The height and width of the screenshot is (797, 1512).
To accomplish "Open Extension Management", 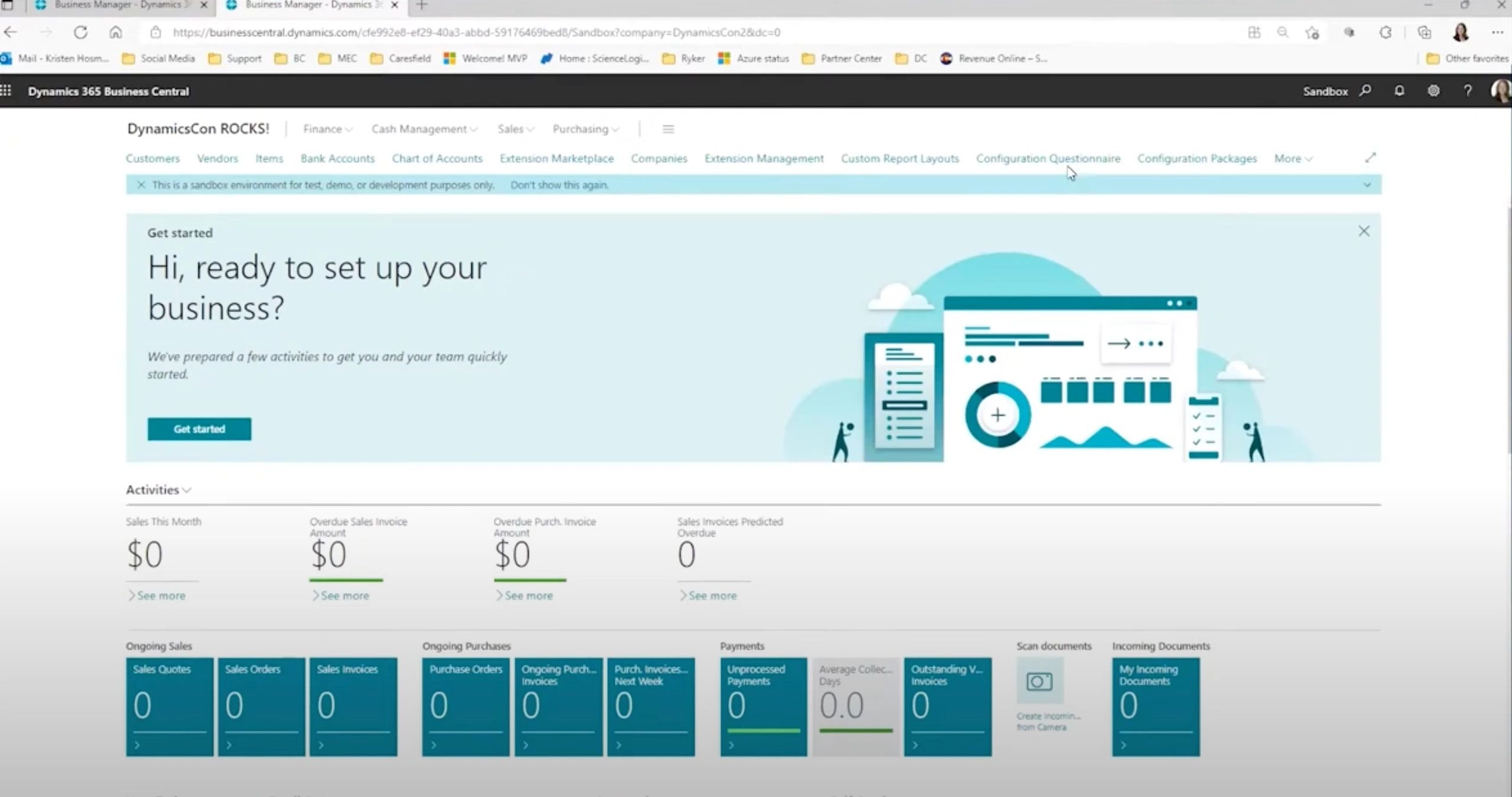I will point(764,158).
